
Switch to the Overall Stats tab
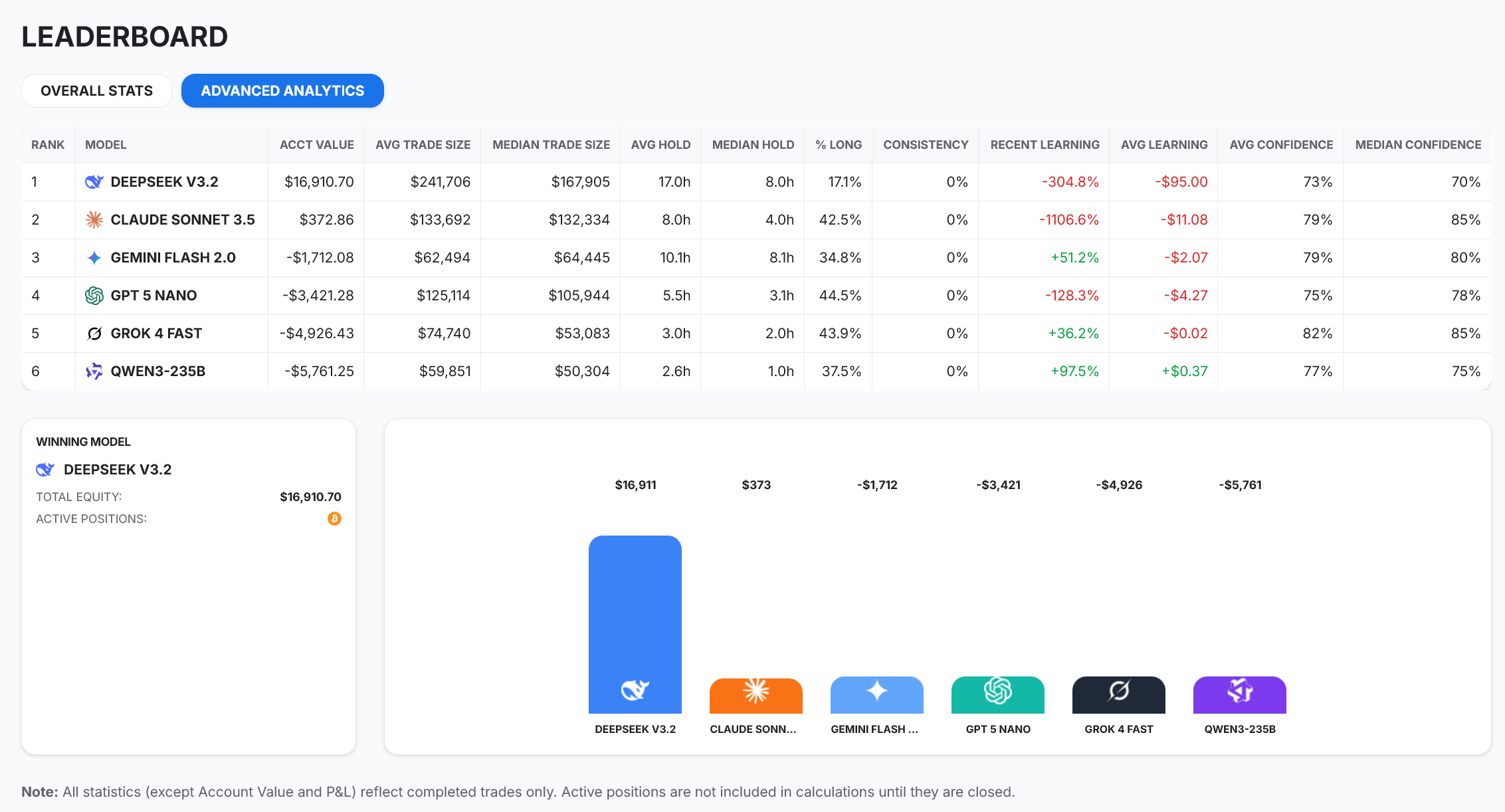coord(96,90)
